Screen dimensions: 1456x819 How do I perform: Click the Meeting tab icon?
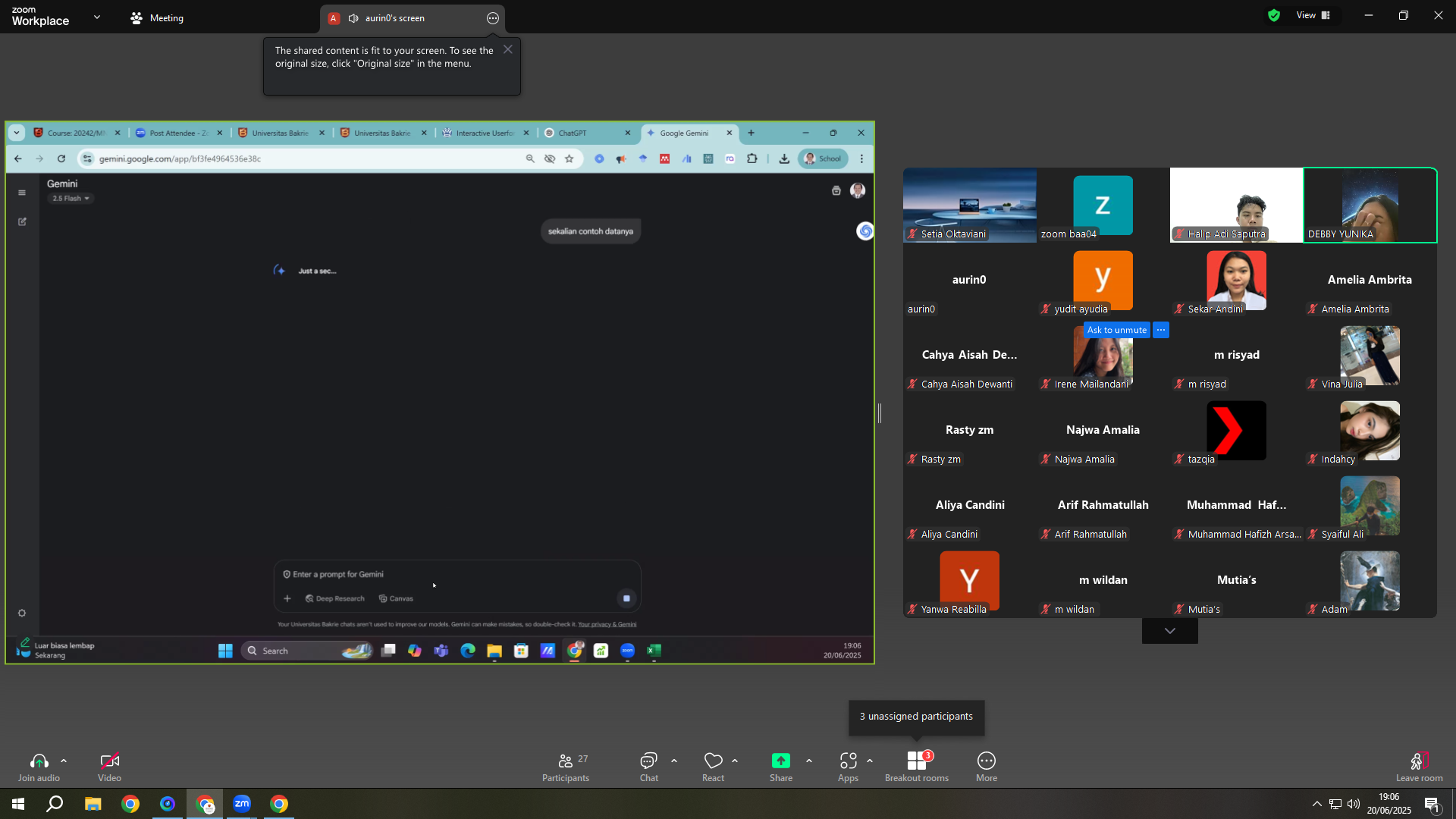(136, 18)
